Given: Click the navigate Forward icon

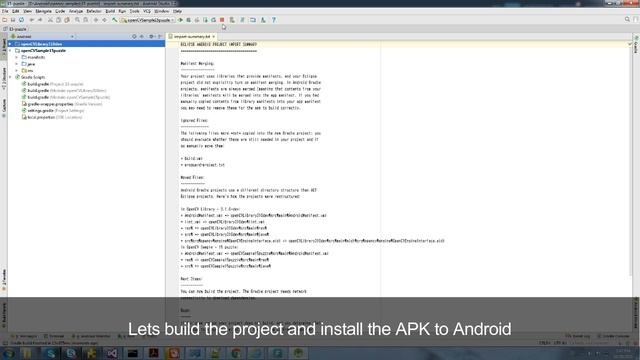Looking at the screenshot, I should tap(104, 20).
